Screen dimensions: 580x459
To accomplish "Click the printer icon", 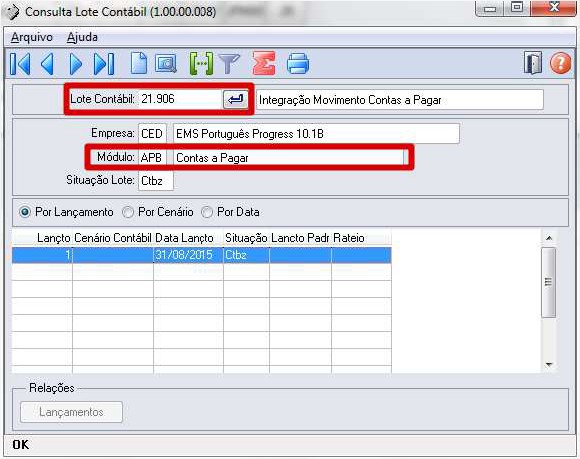I will pyautogui.click(x=298, y=63).
